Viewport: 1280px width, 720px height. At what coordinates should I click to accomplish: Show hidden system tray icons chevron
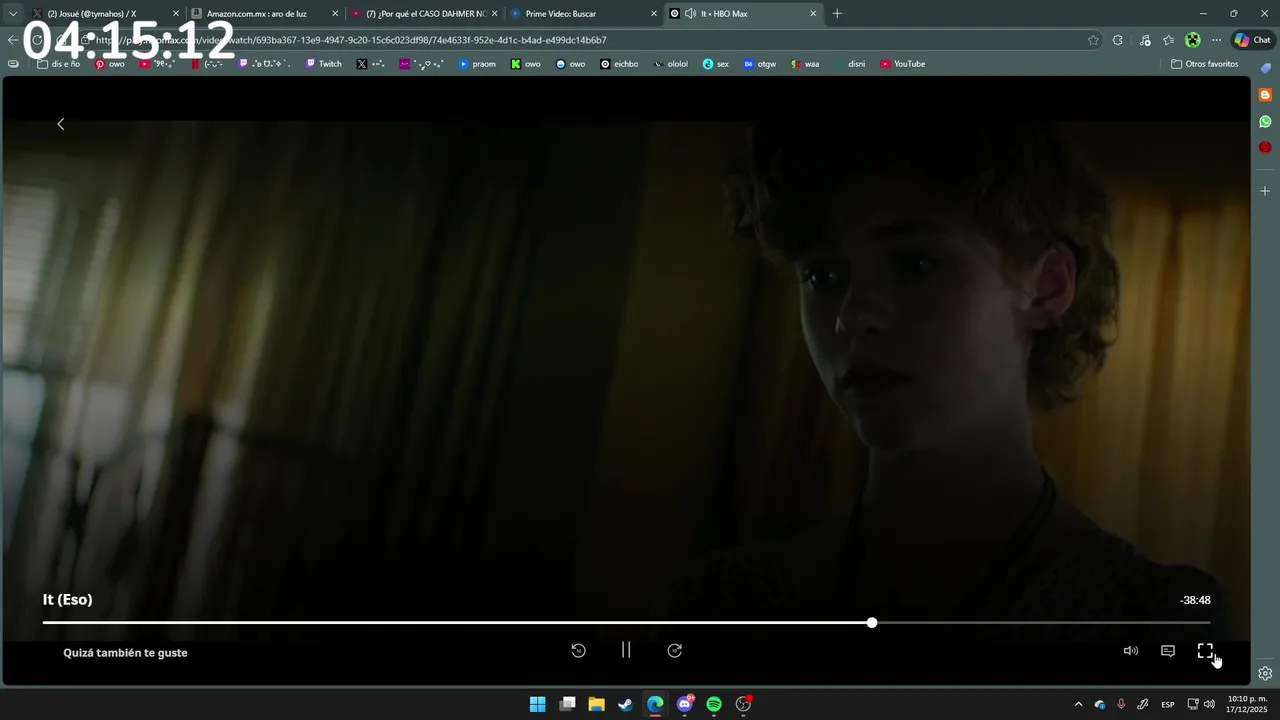point(1078,704)
